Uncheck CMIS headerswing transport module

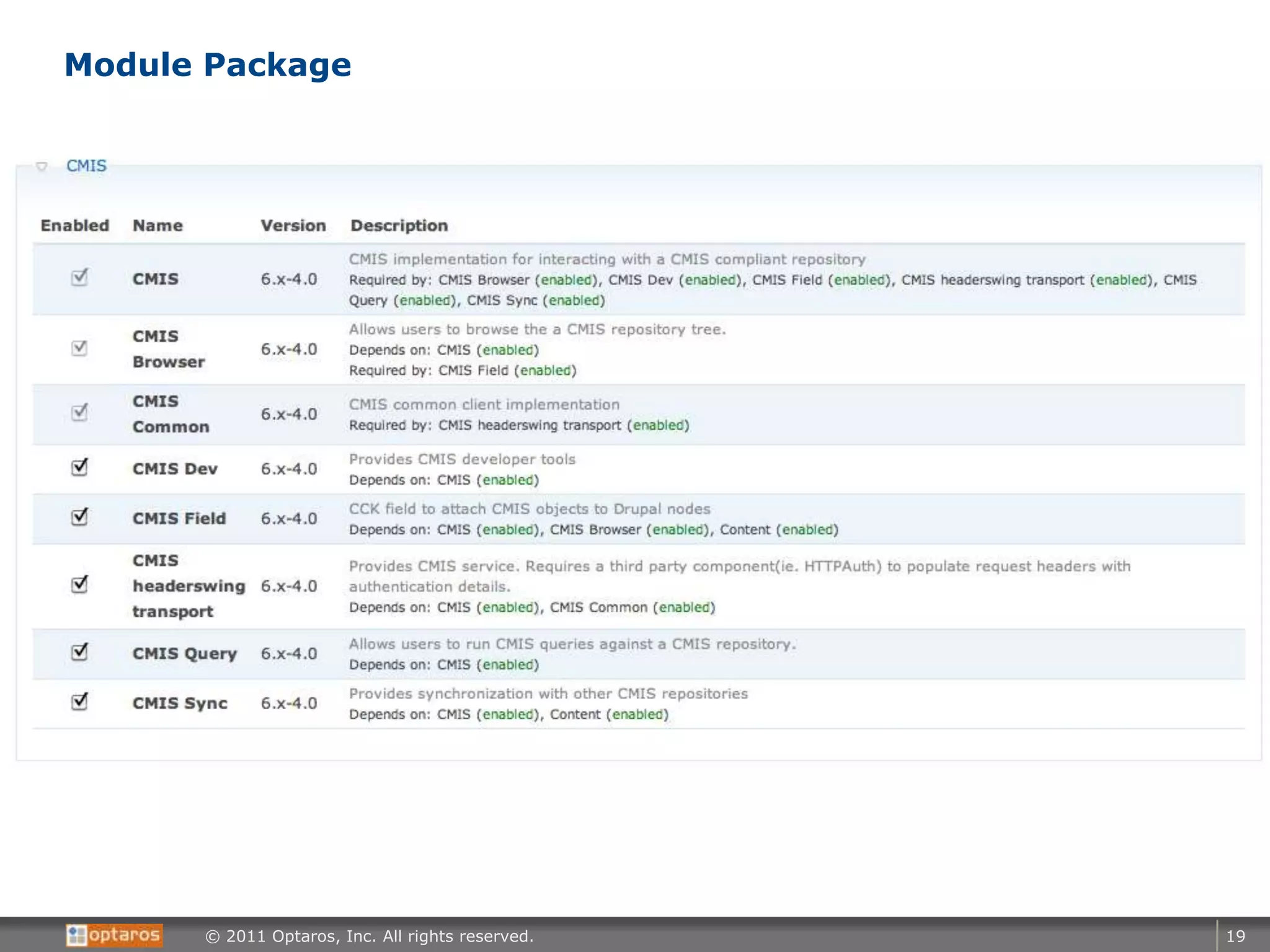79,584
